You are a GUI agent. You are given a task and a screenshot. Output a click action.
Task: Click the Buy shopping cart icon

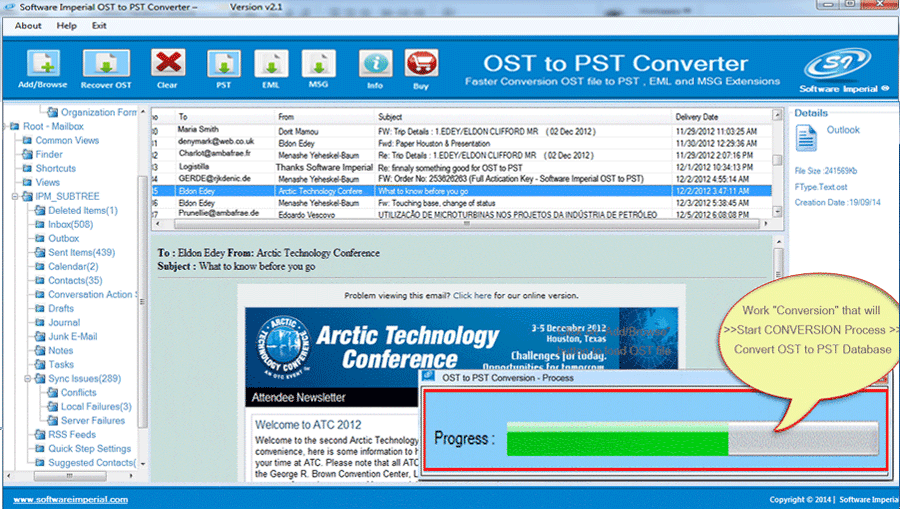point(421,63)
